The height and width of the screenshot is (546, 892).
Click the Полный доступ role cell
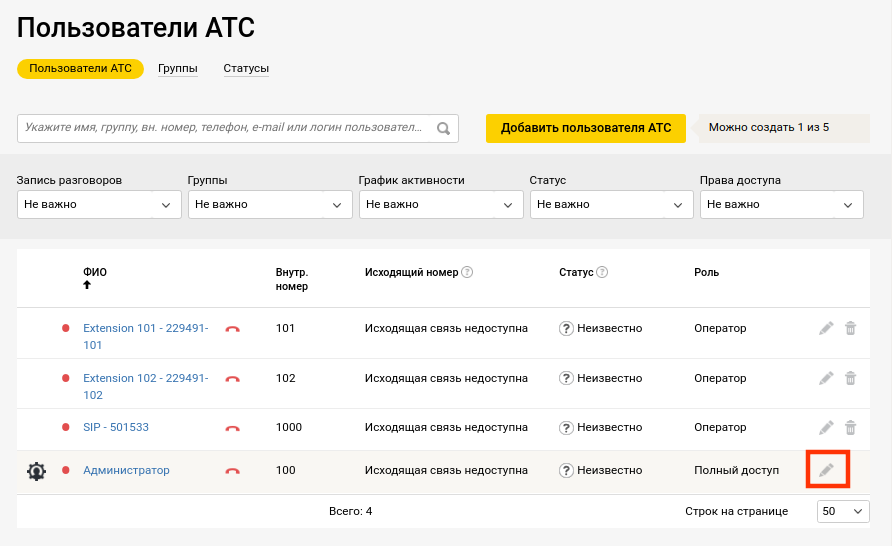coord(736,470)
